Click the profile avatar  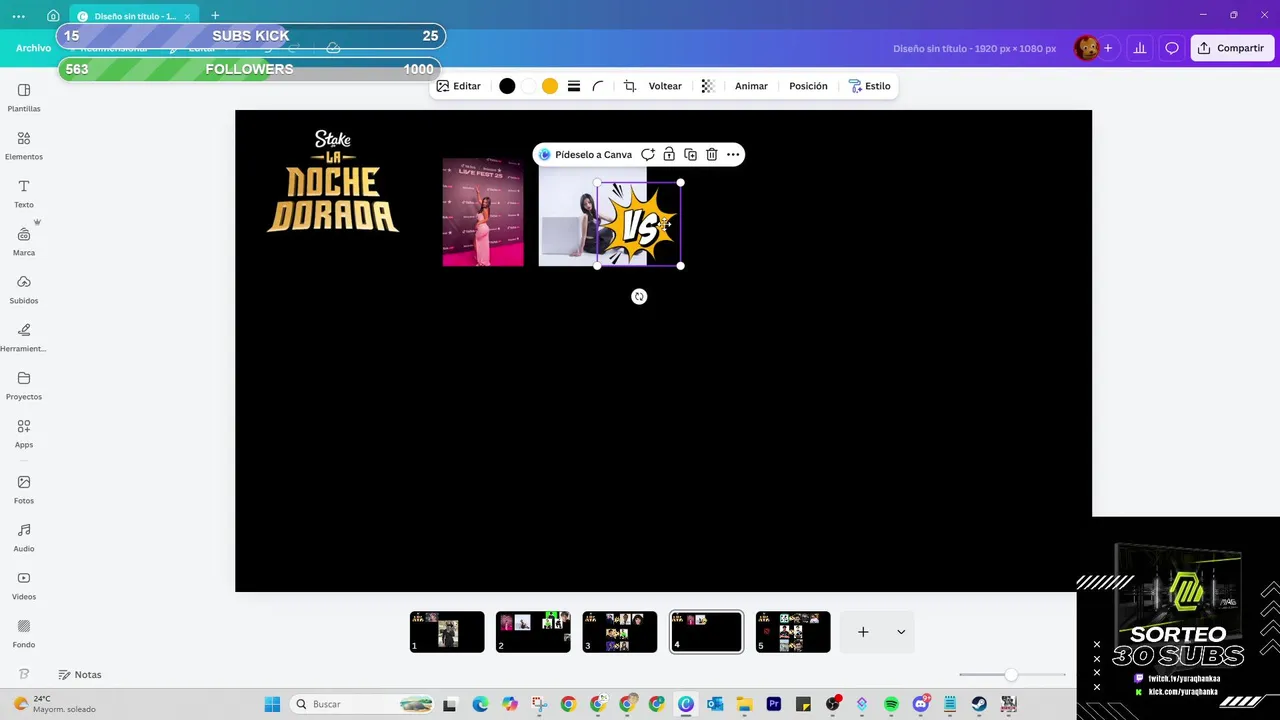tap(1086, 48)
